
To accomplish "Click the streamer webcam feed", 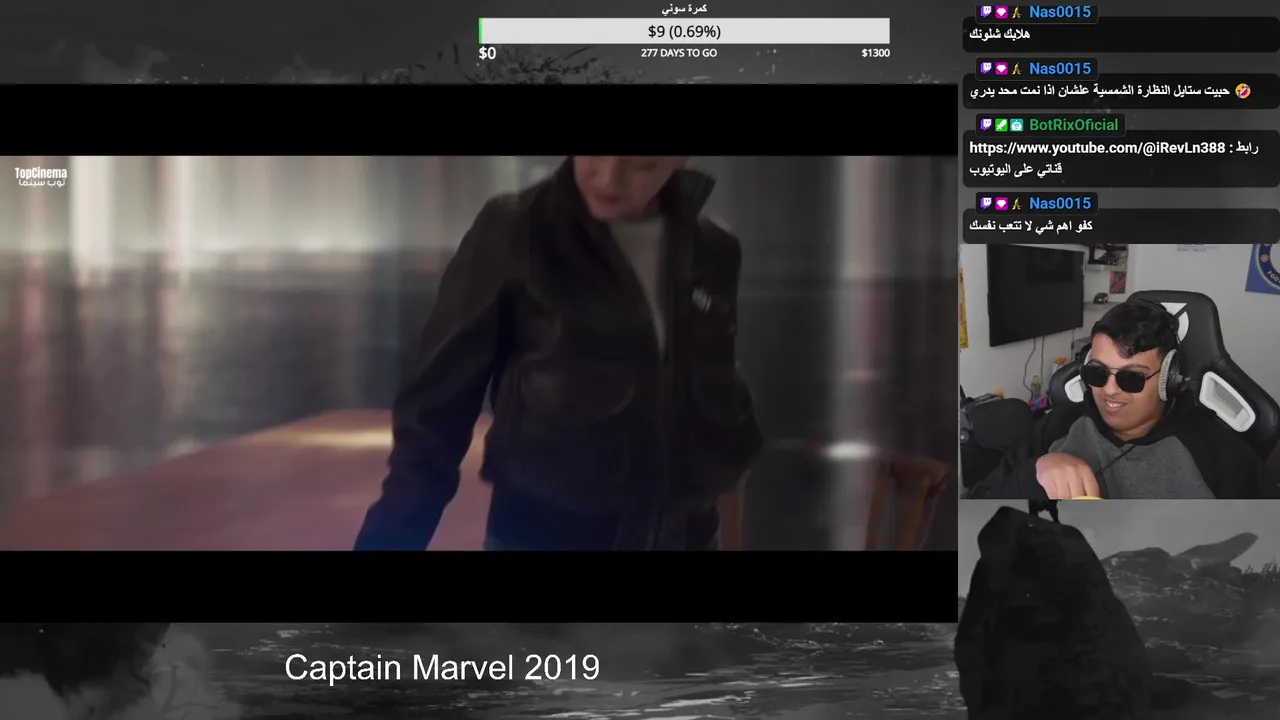I will point(1119,372).
